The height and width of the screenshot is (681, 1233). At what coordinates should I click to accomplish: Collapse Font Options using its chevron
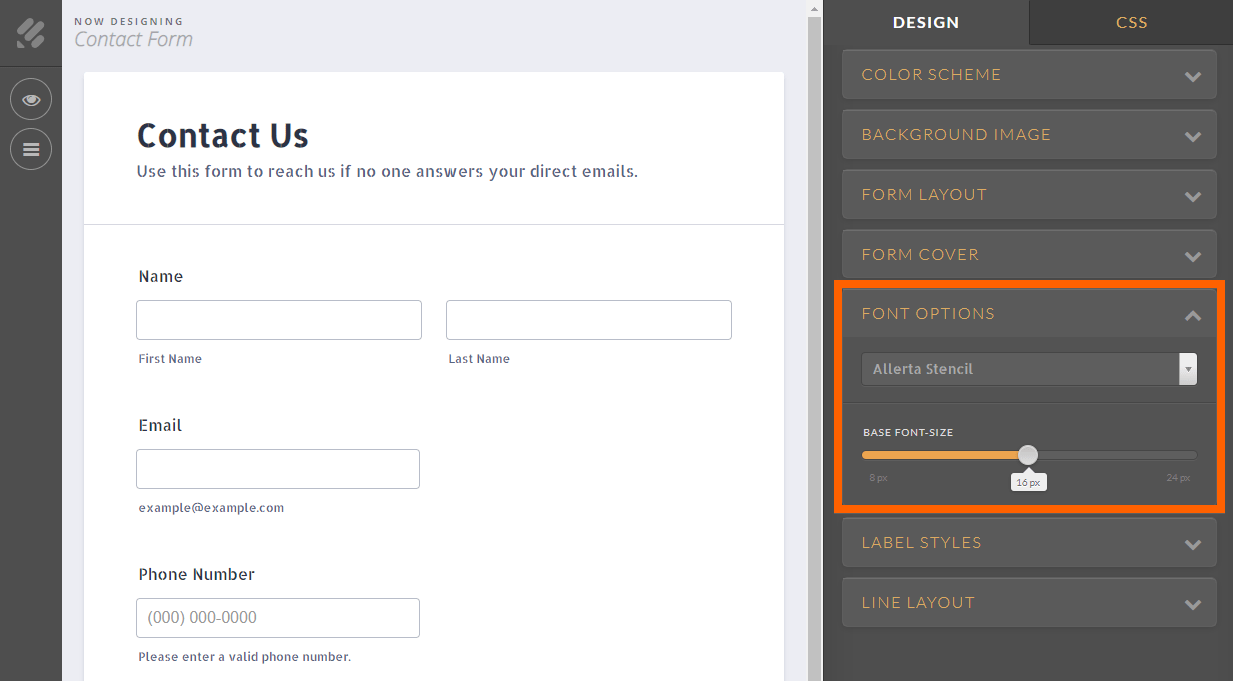[1192, 315]
